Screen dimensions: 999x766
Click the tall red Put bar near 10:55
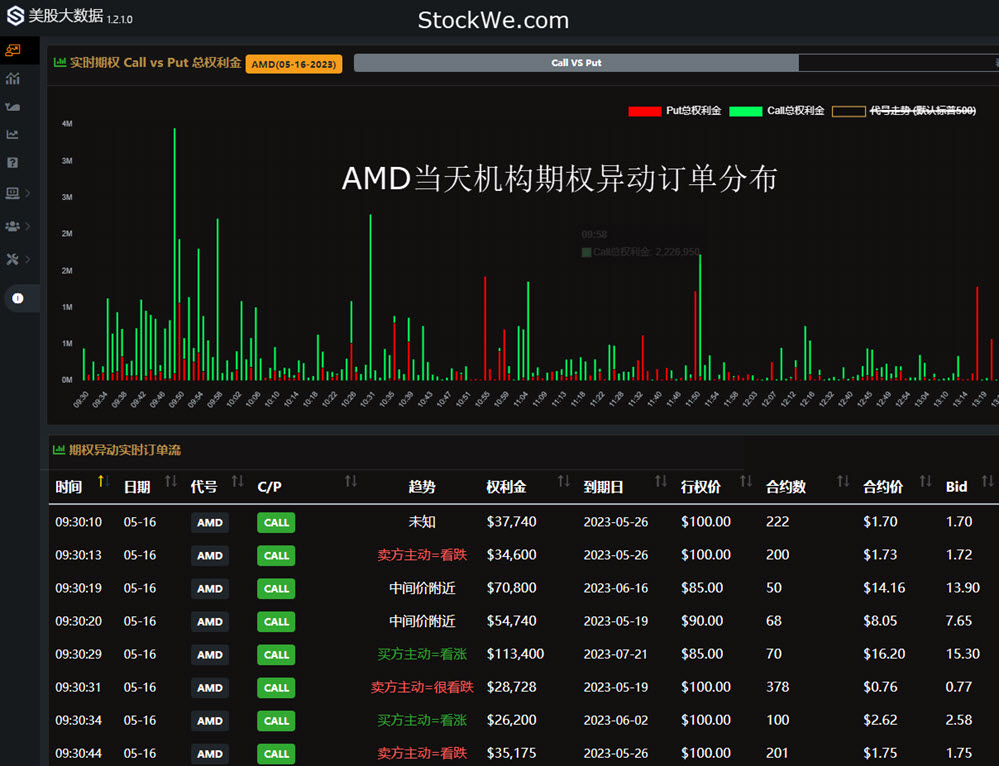click(x=485, y=328)
